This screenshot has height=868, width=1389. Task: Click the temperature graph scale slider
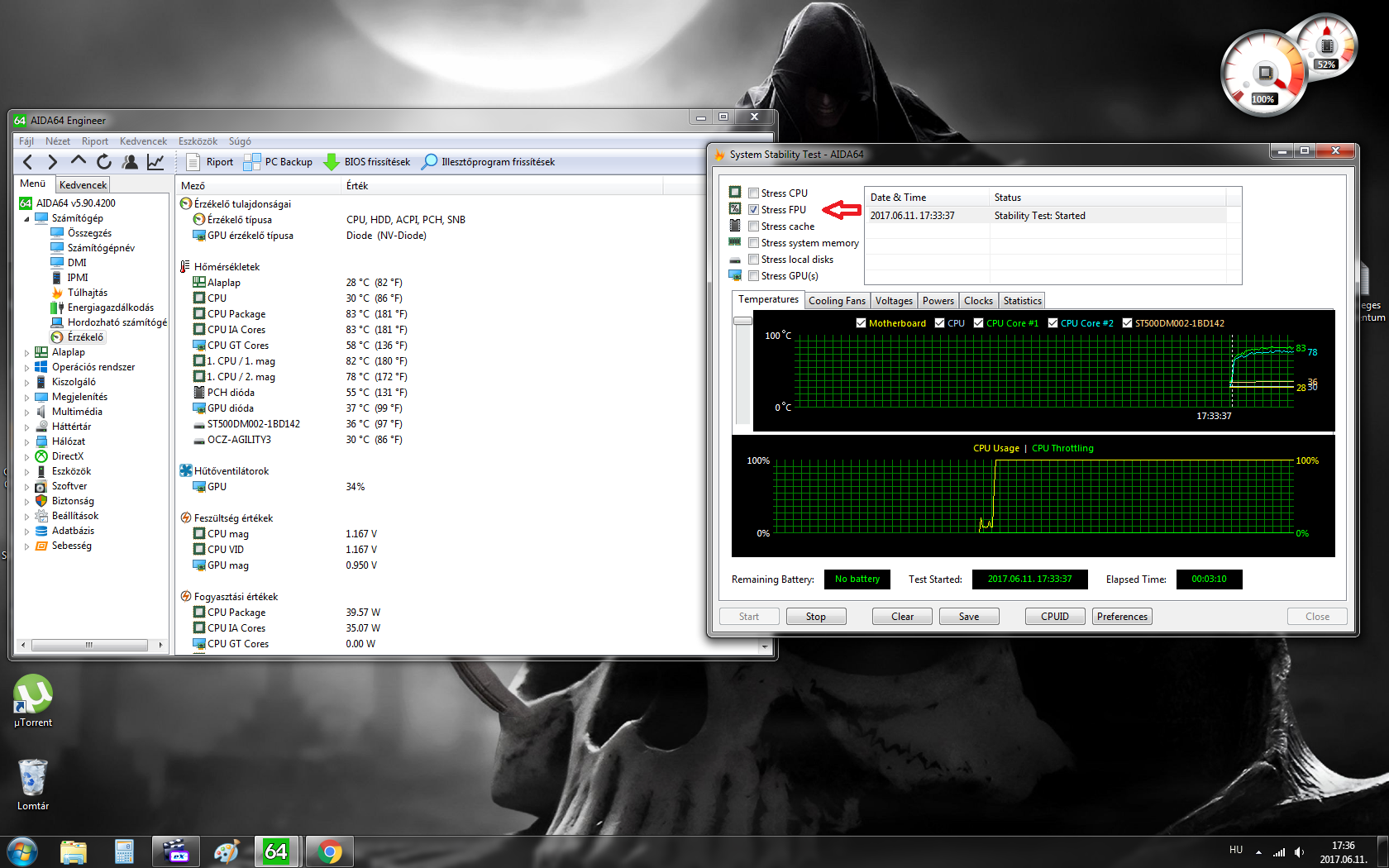click(742, 321)
